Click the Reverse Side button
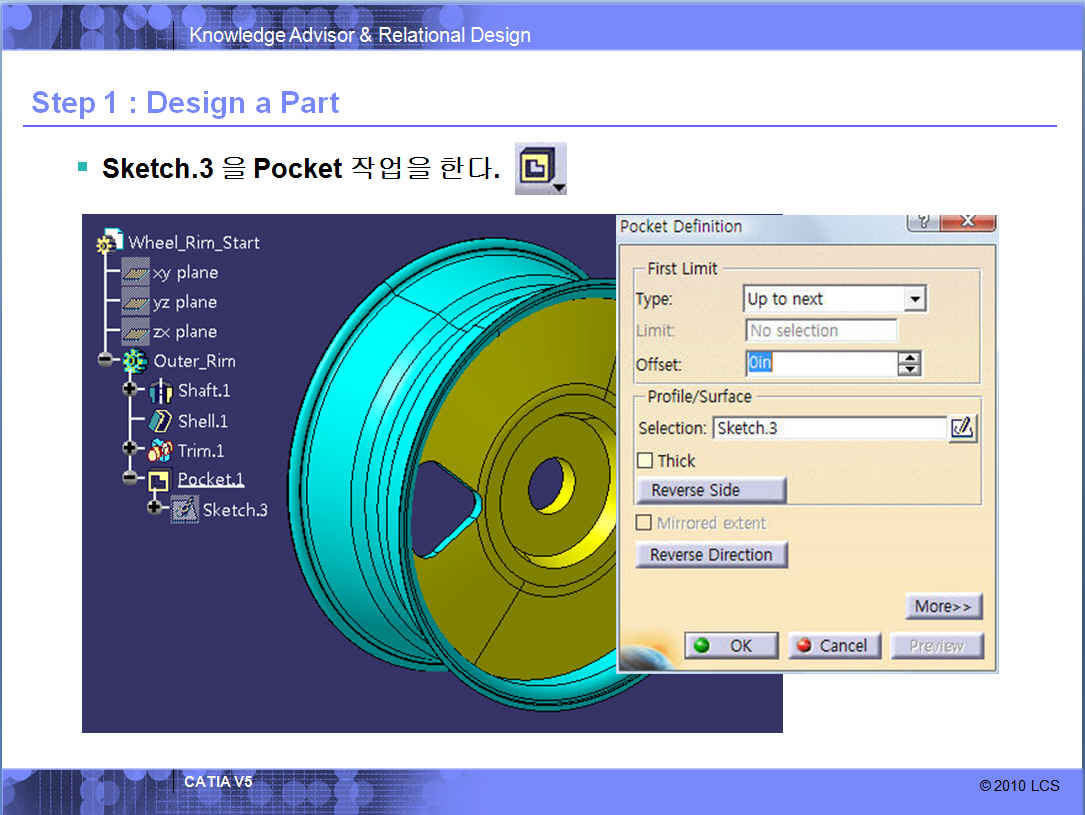 [711, 490]
